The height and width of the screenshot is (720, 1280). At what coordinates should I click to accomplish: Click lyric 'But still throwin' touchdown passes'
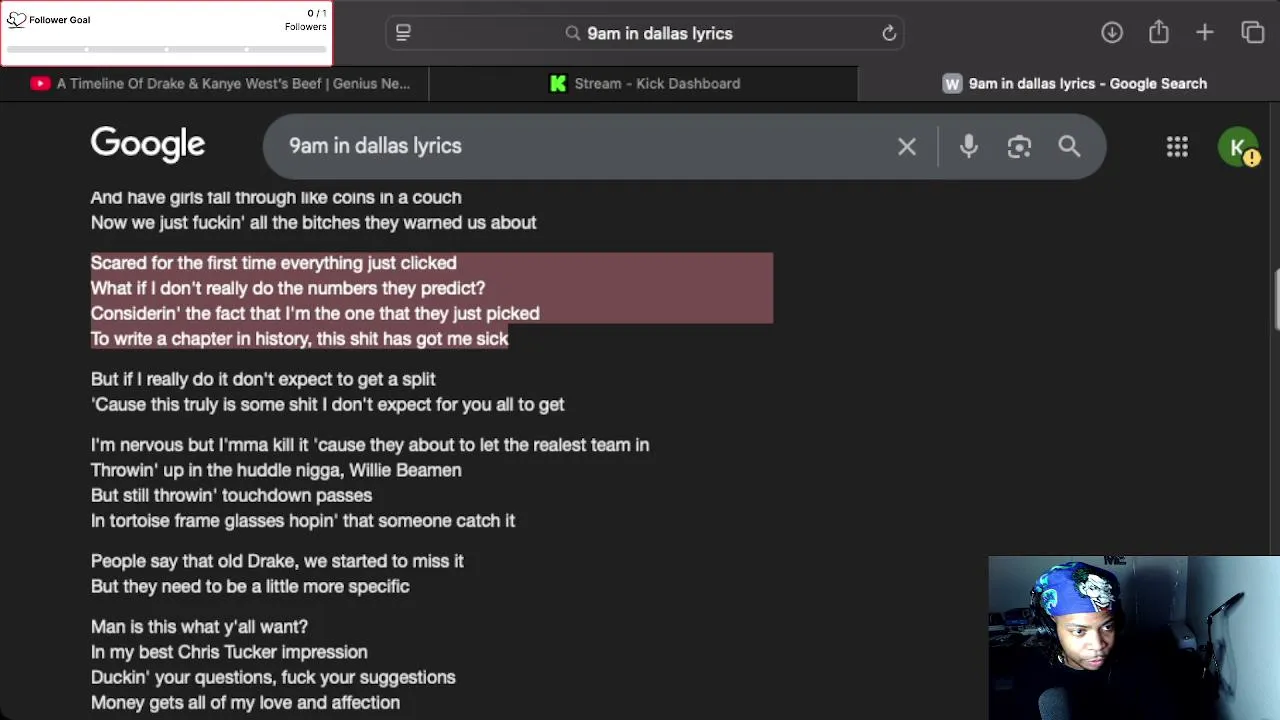tap(231, 496)
